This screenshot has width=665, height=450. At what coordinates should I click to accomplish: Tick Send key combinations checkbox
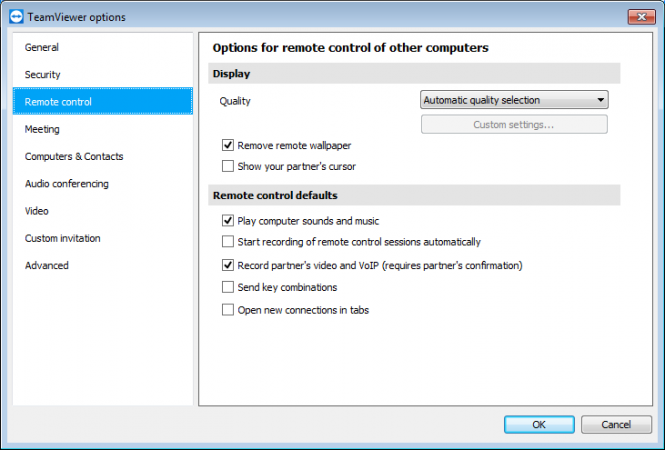[228, 287]
